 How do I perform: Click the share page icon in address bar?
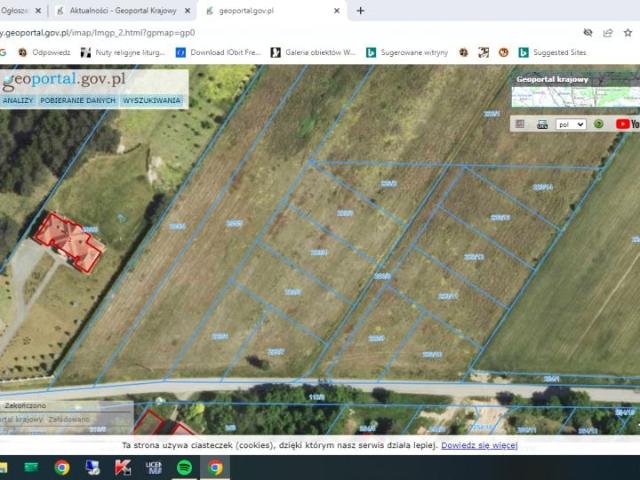tap(608, 33)
